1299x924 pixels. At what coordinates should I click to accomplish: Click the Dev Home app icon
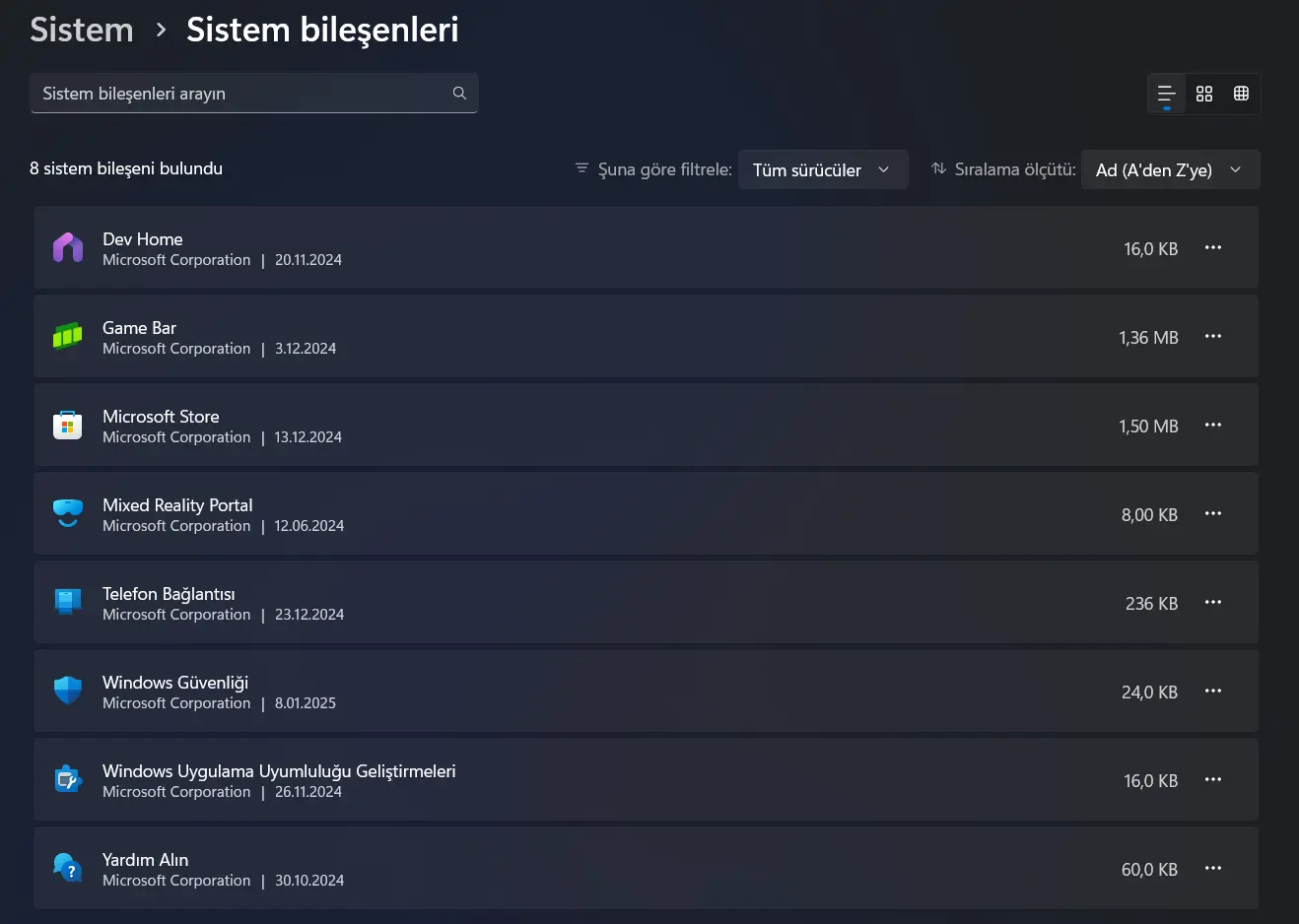pos(68,247)
